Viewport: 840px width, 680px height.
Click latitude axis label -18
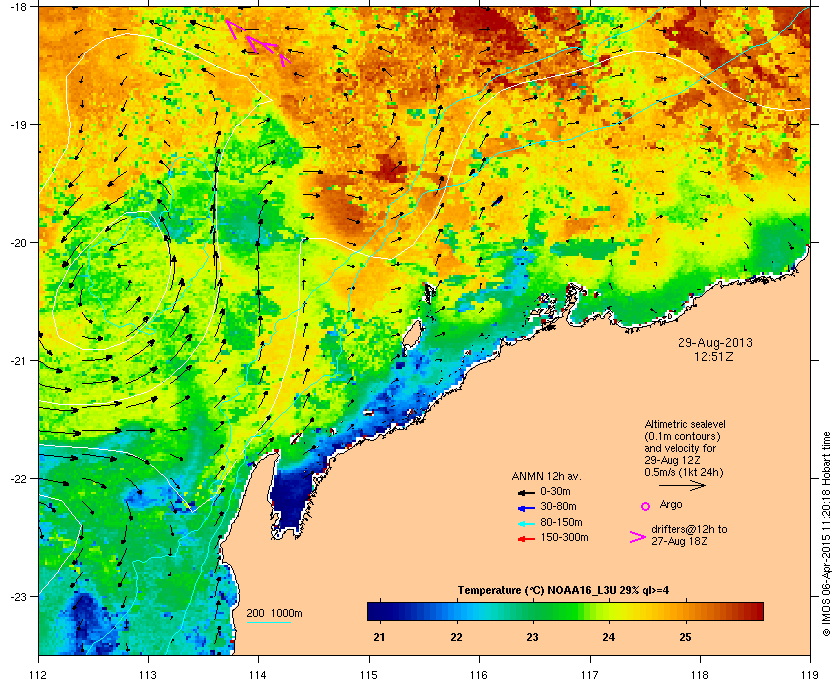(18, 7)
